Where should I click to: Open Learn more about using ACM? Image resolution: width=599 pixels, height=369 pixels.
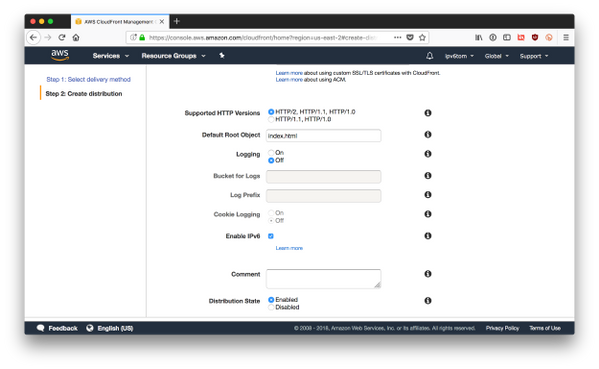tap(289, 80)
